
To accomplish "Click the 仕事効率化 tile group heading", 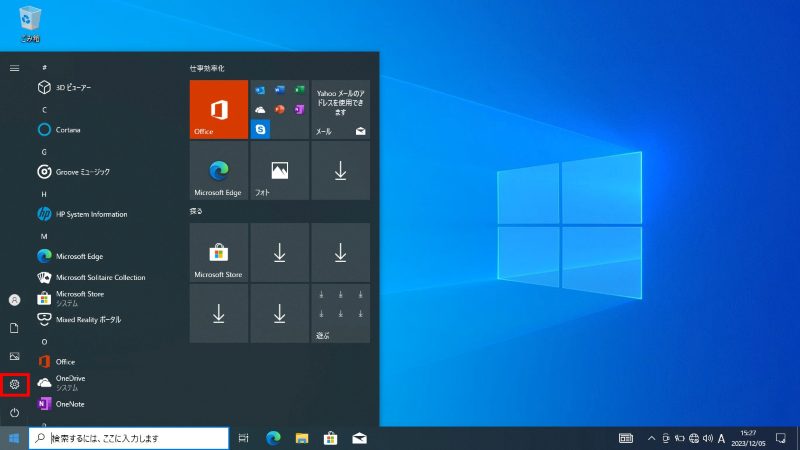I will [x=207, y=68].
